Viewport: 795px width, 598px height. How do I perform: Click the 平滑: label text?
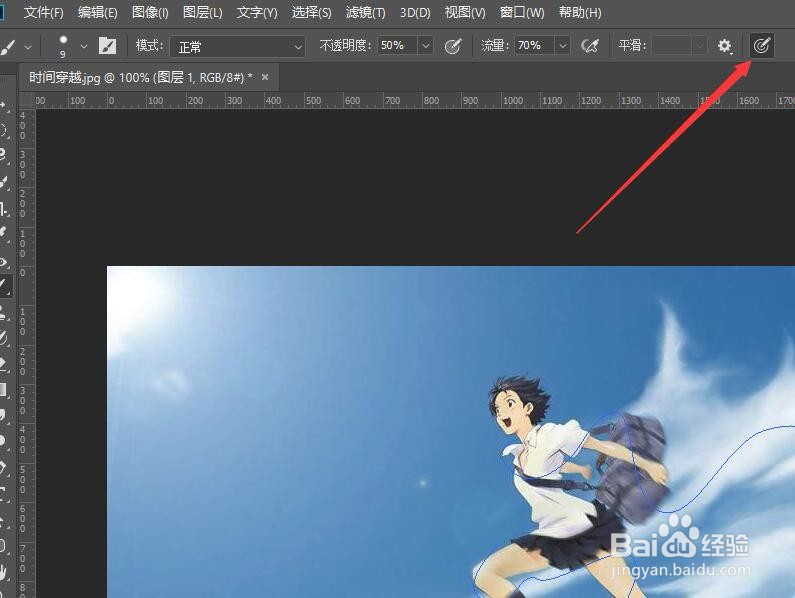[x=633, y=46]
